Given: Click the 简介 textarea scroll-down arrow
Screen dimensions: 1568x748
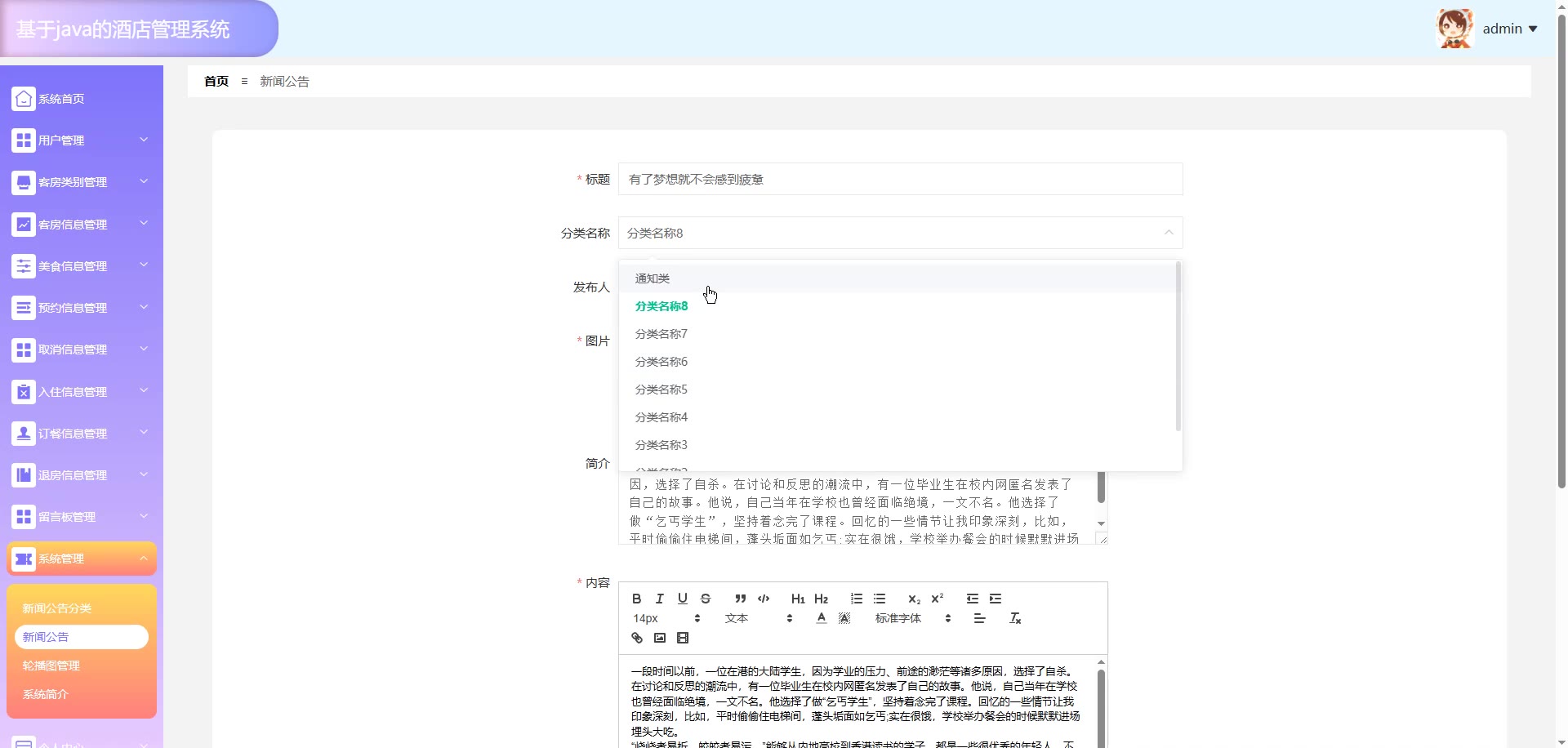Looking at the screenshot, I should [x=1102, y=523].
